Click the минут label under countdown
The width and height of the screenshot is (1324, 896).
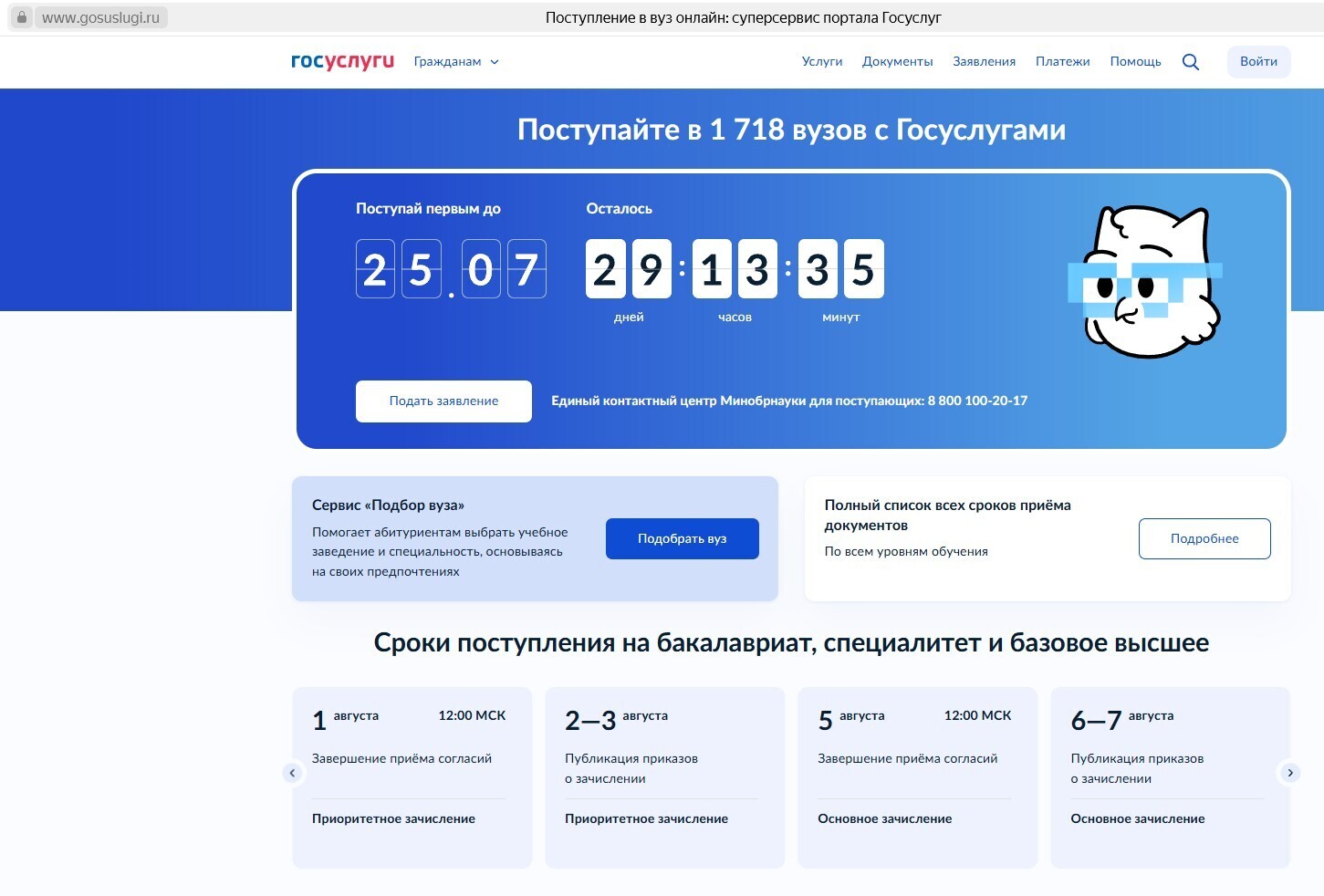tap(840, 318)
